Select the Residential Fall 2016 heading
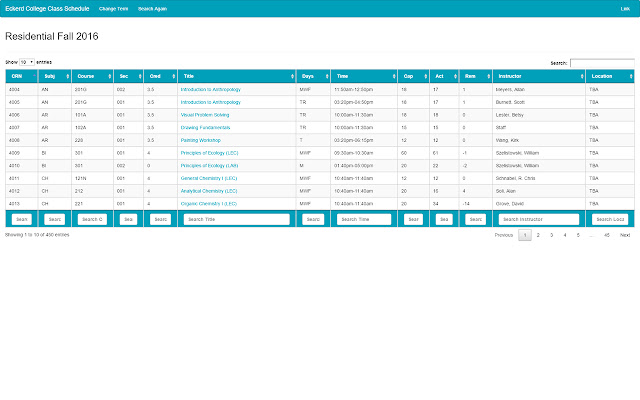Screen dimensions: 640x400 pos(52,36)
